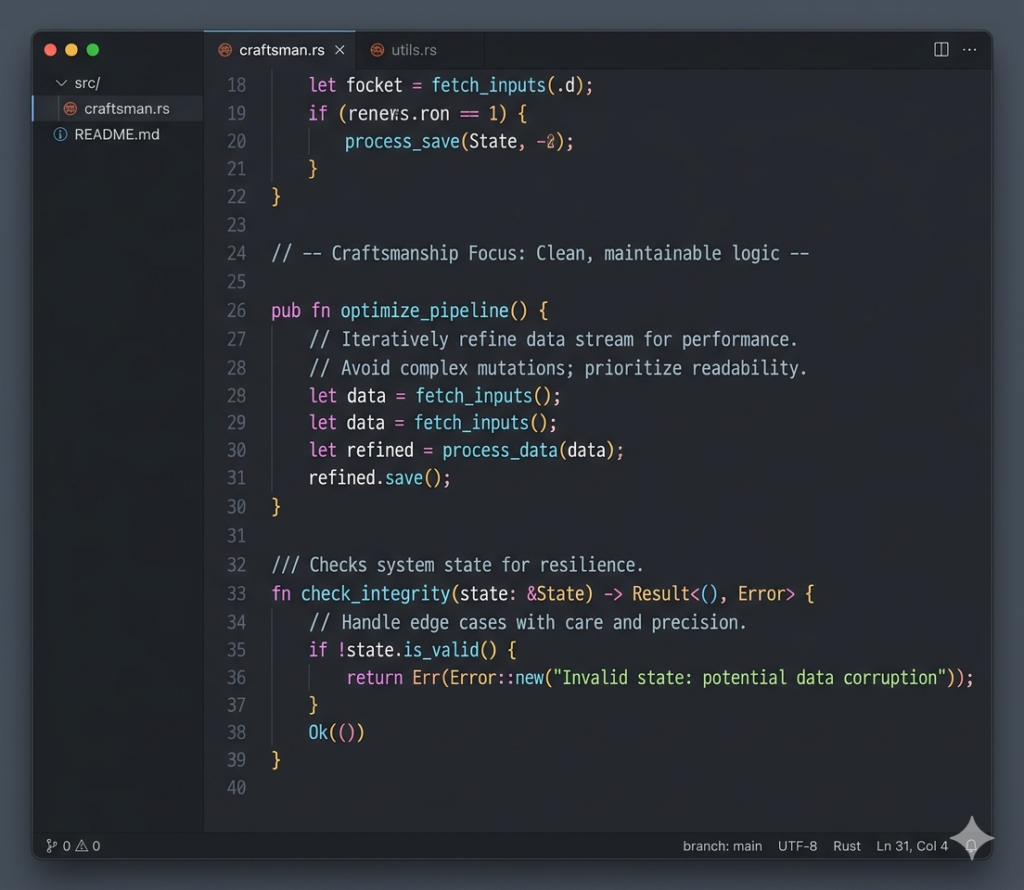This screenshot has height=890, width=1024.
Task: Close the craftsman.rs tab
Action: (340, 50)
